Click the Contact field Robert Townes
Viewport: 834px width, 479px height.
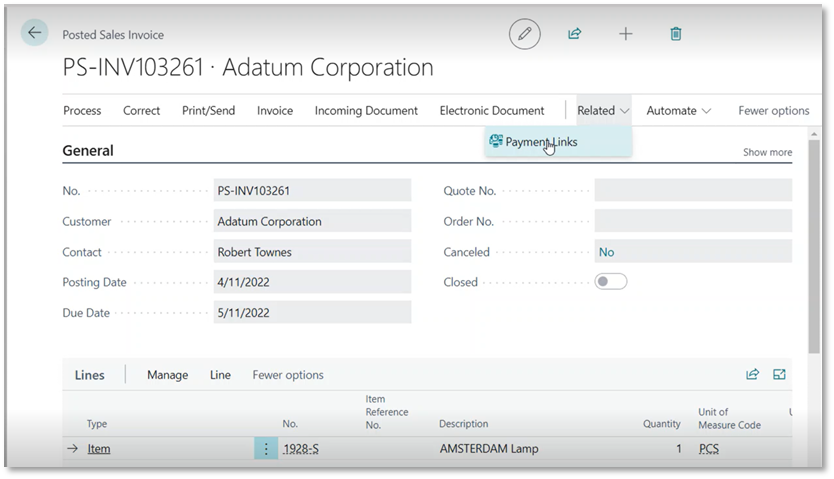tap(312, 252)
